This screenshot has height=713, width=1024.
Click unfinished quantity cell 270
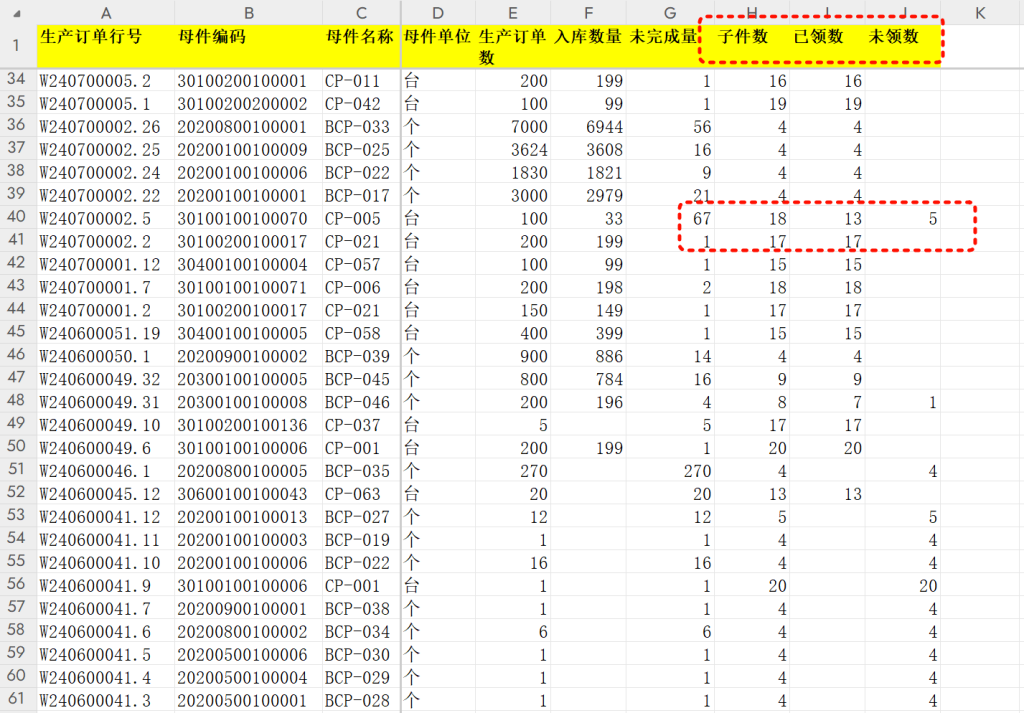click(x=670, y=471)
